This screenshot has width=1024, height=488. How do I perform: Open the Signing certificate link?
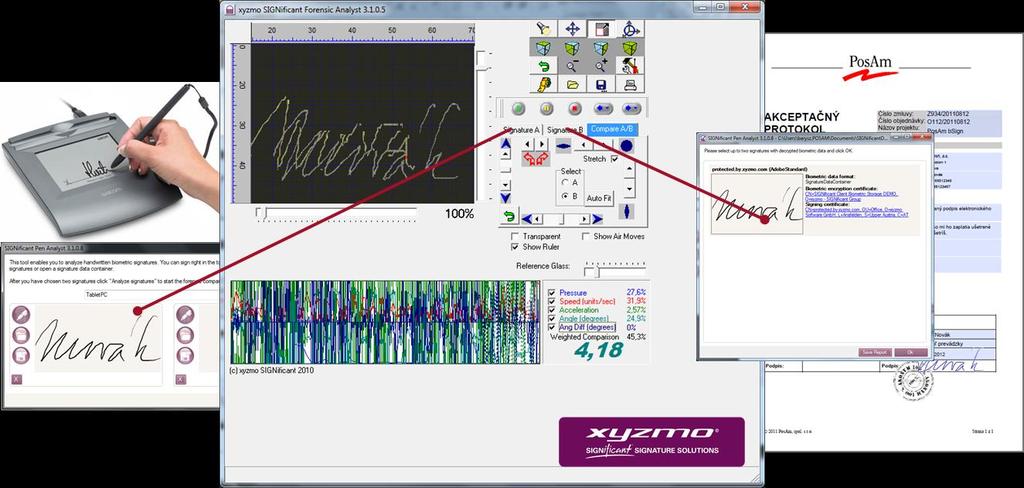pyautogui.click(x=857, y=212)
